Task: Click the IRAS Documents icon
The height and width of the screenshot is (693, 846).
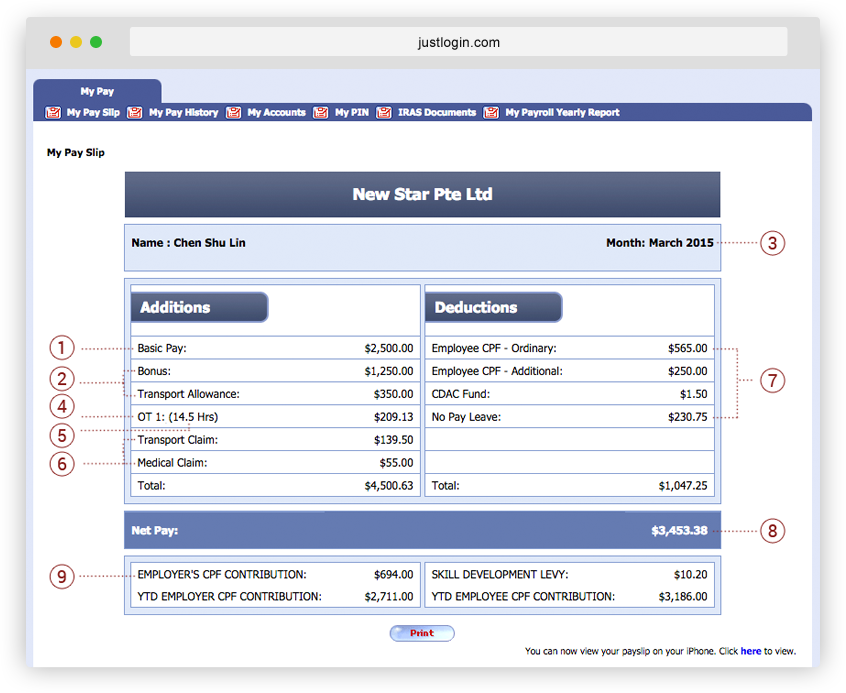Action: click(x=384, y=113)
